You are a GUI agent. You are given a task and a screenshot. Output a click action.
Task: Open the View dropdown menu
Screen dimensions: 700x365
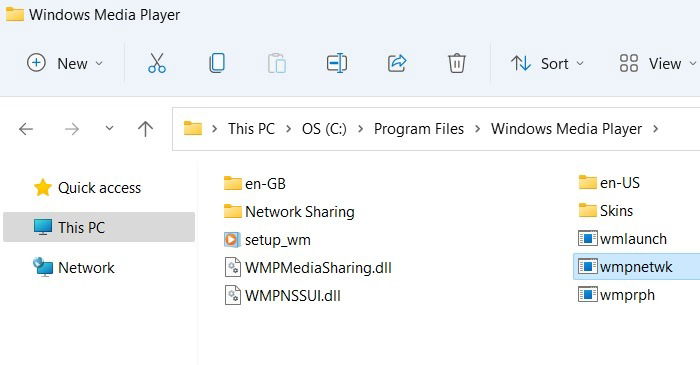657,63
